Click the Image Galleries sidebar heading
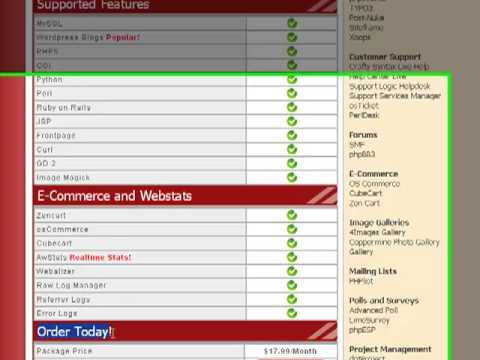This screenshot has height=360, width=480. coord(379,223)
